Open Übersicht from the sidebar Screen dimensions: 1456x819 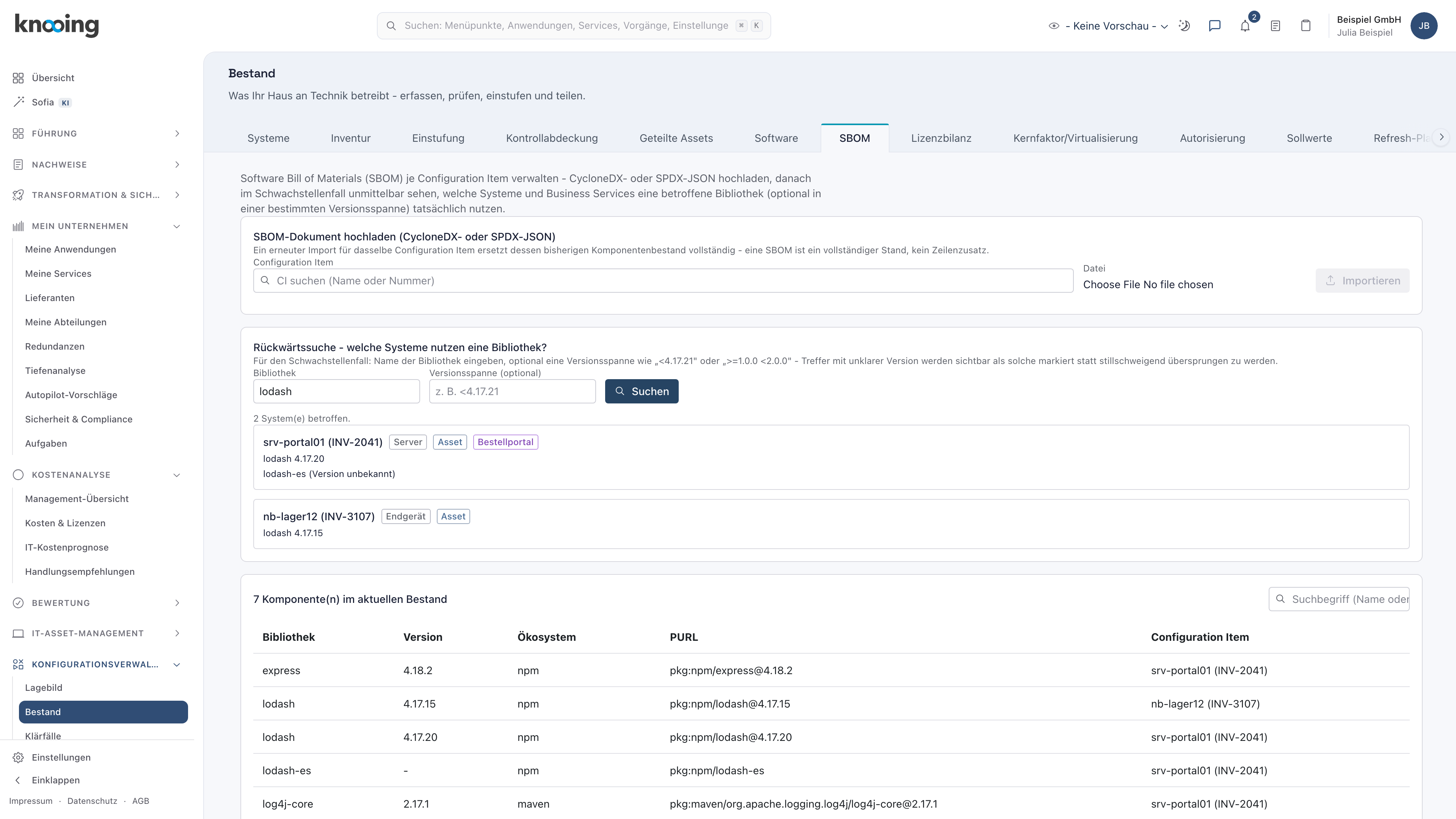pos(53,77)
